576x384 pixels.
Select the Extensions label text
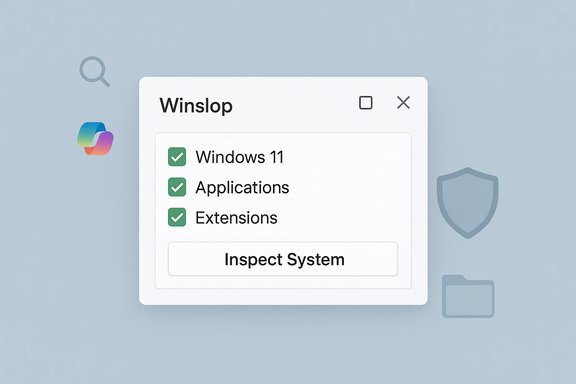click(237, 218)
